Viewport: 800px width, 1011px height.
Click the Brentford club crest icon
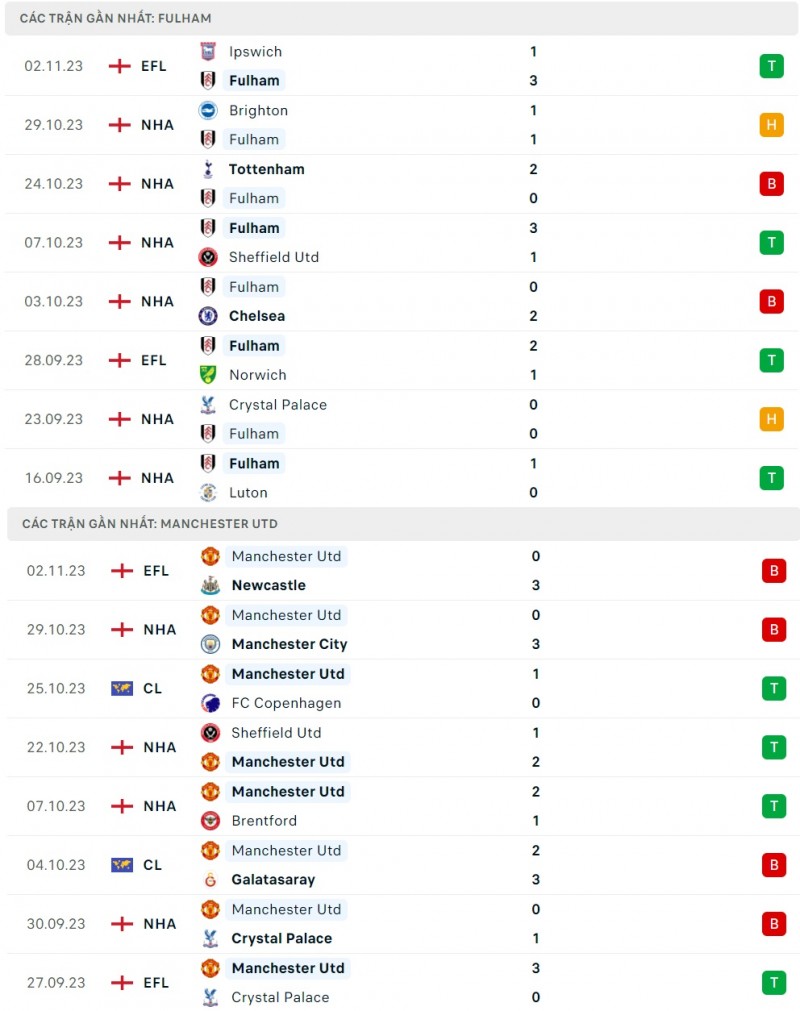pyautogui.click(x=210, y=821)
